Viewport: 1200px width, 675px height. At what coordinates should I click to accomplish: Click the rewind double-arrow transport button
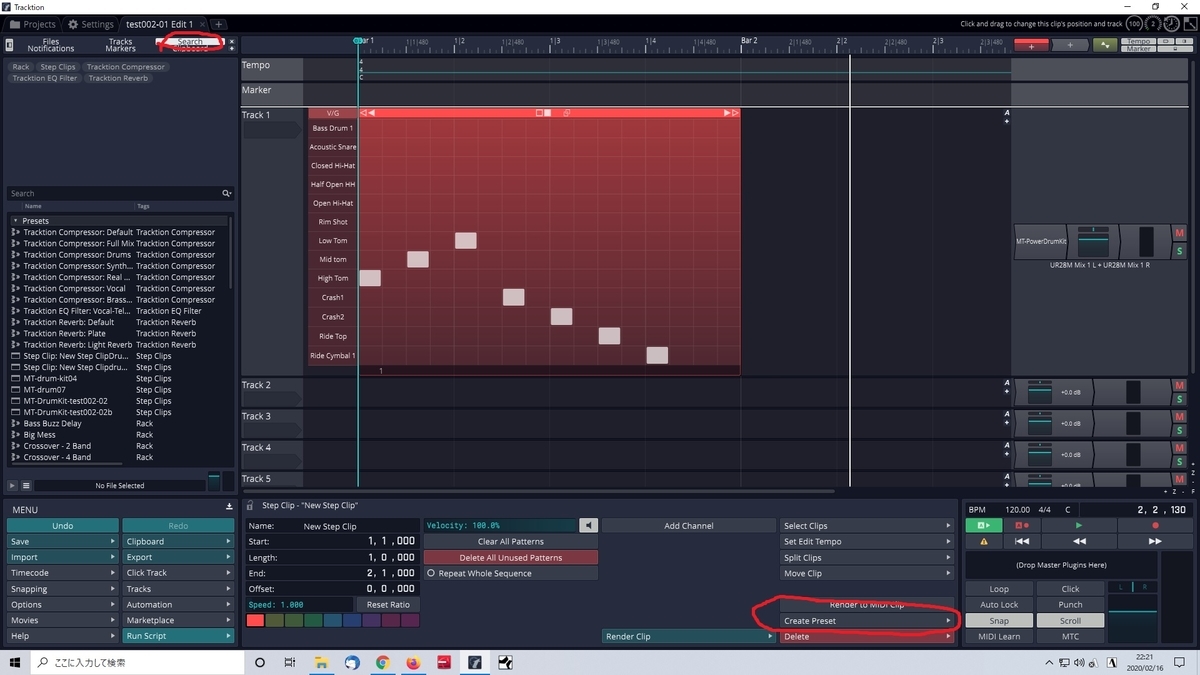(1078, 541)
